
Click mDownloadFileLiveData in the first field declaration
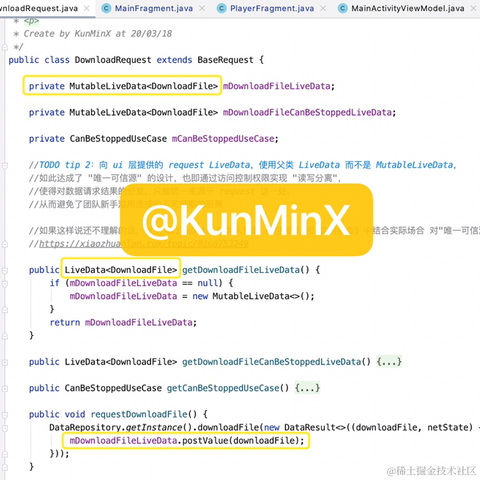click(276, 86)
